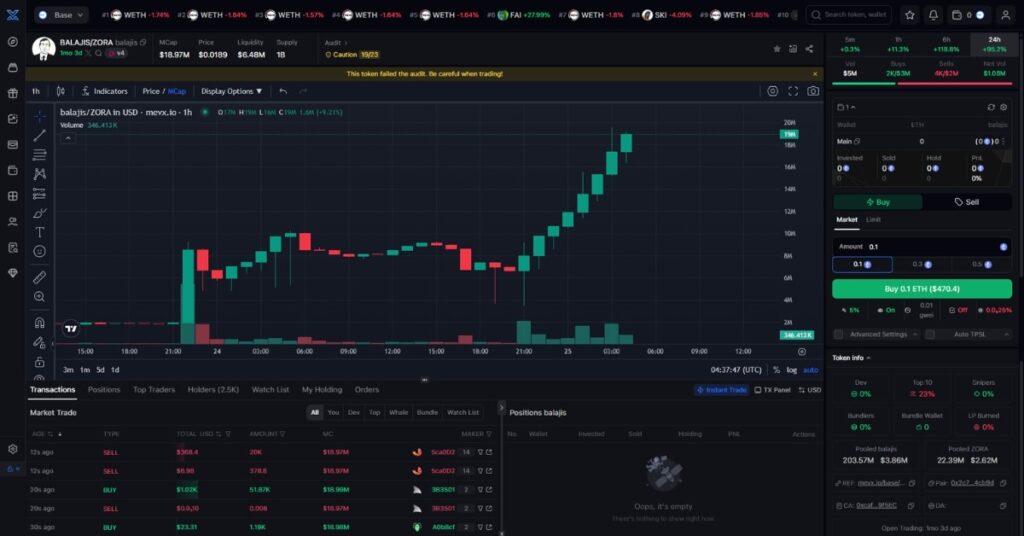Expand the Display Options menu

point(231,91)
